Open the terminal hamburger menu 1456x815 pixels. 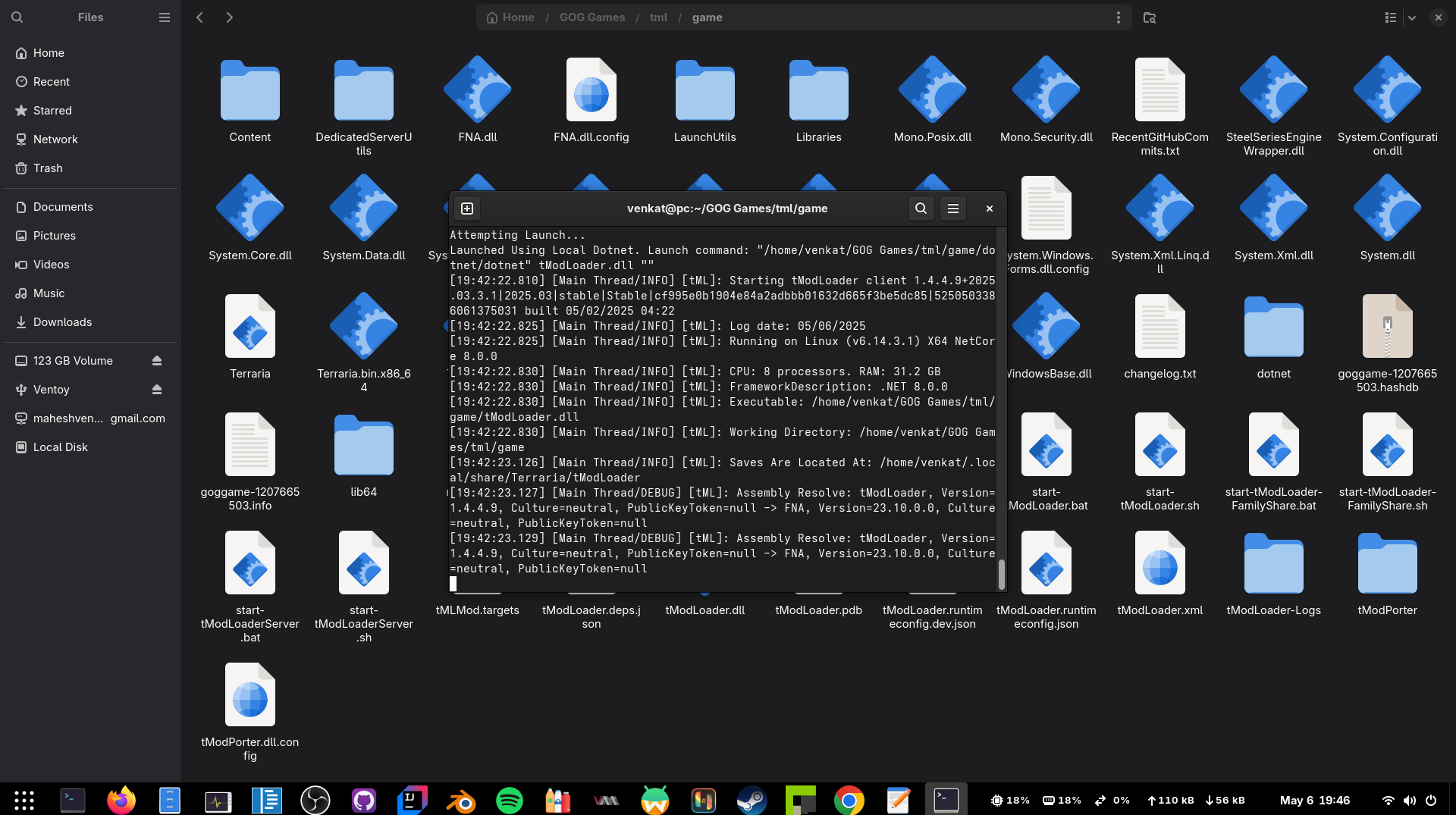(952, 208)
